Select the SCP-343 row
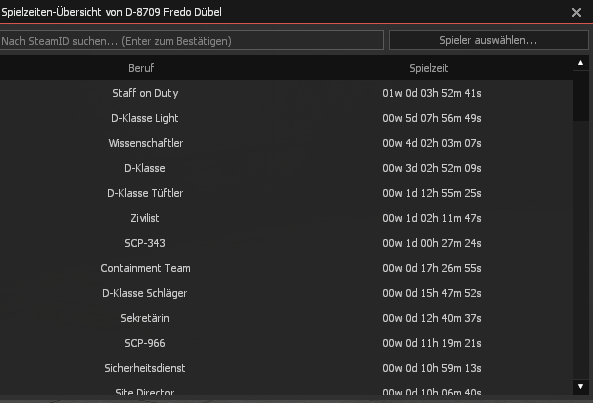Viewport: 593px width, 403px height. [x=286, y=243]
